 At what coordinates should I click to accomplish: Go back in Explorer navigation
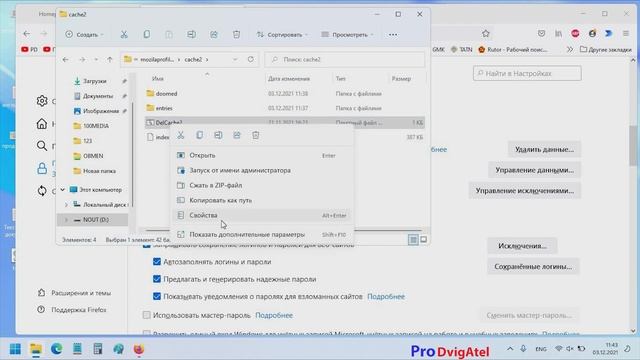pyautogui.click(x=66, y=60)
